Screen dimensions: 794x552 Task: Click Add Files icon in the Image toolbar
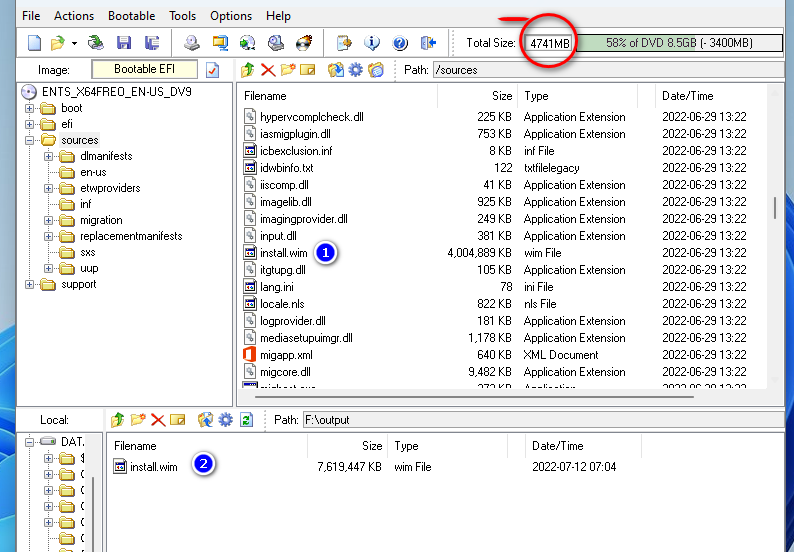click(336, 70)
